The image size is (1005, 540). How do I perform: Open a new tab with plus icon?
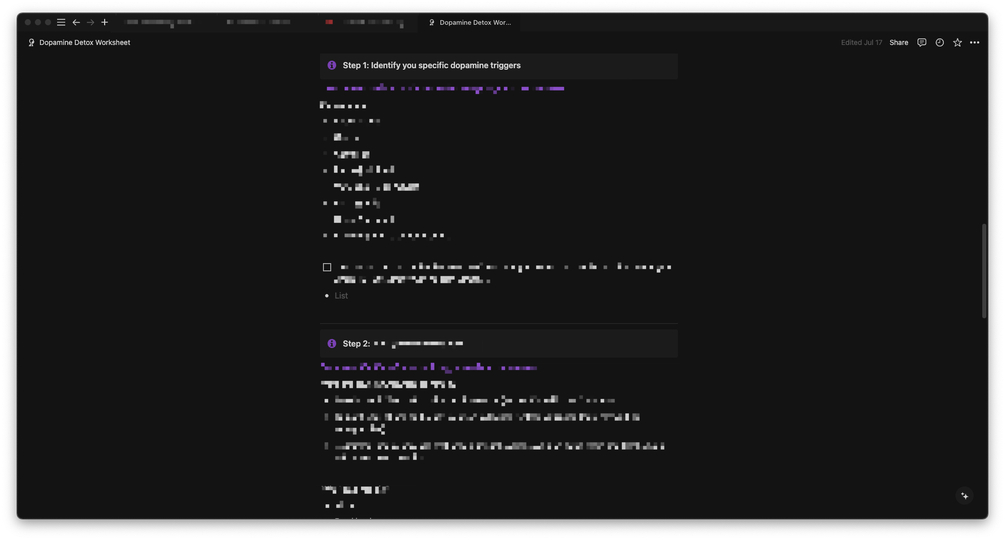104,22
